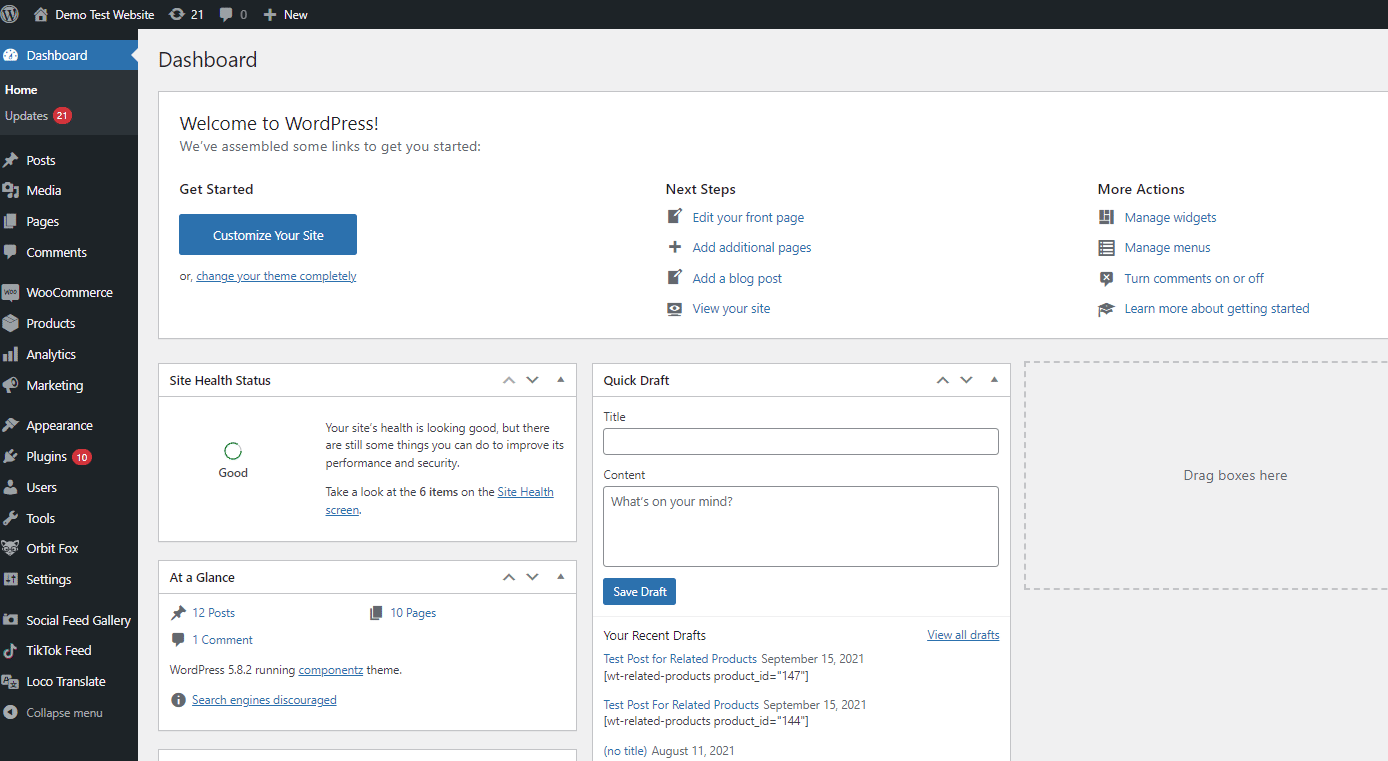Click the graduation cap icon in More Actions
The height and width of the screenshot is (761, 1388).
(x=1106, y=309)
